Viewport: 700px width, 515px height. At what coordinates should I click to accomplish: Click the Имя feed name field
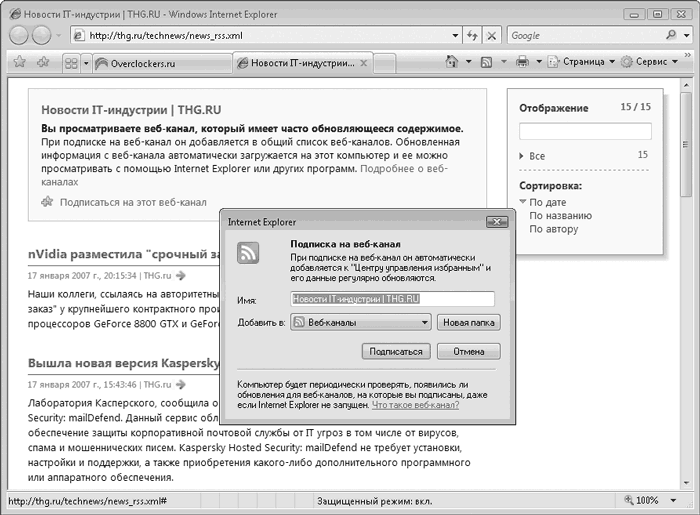[x=392, y=299]
